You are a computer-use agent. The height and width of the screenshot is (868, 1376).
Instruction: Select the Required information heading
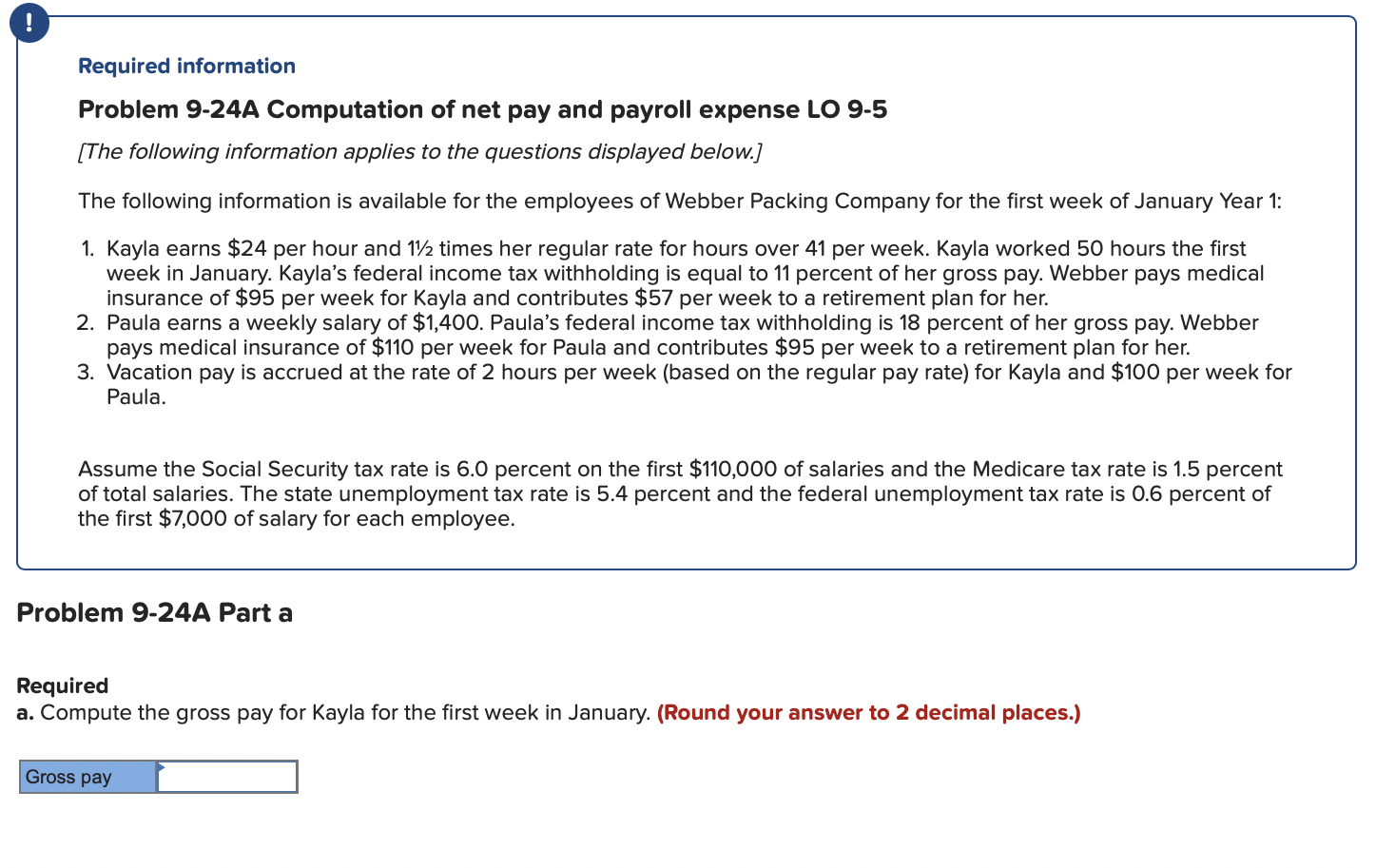[x=185, y=66]
